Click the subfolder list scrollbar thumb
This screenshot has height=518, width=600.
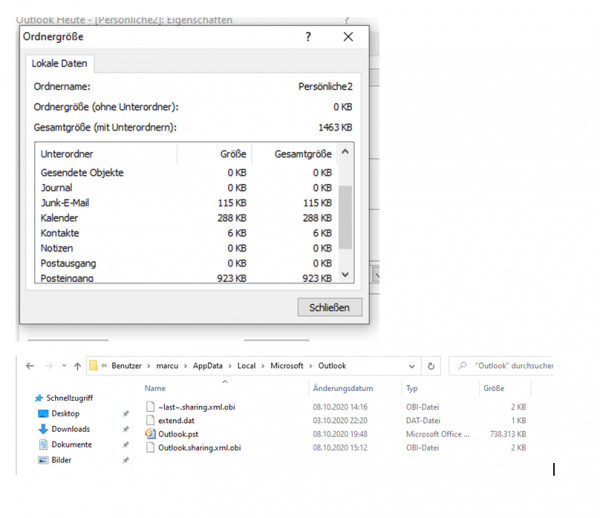(345, 215)
